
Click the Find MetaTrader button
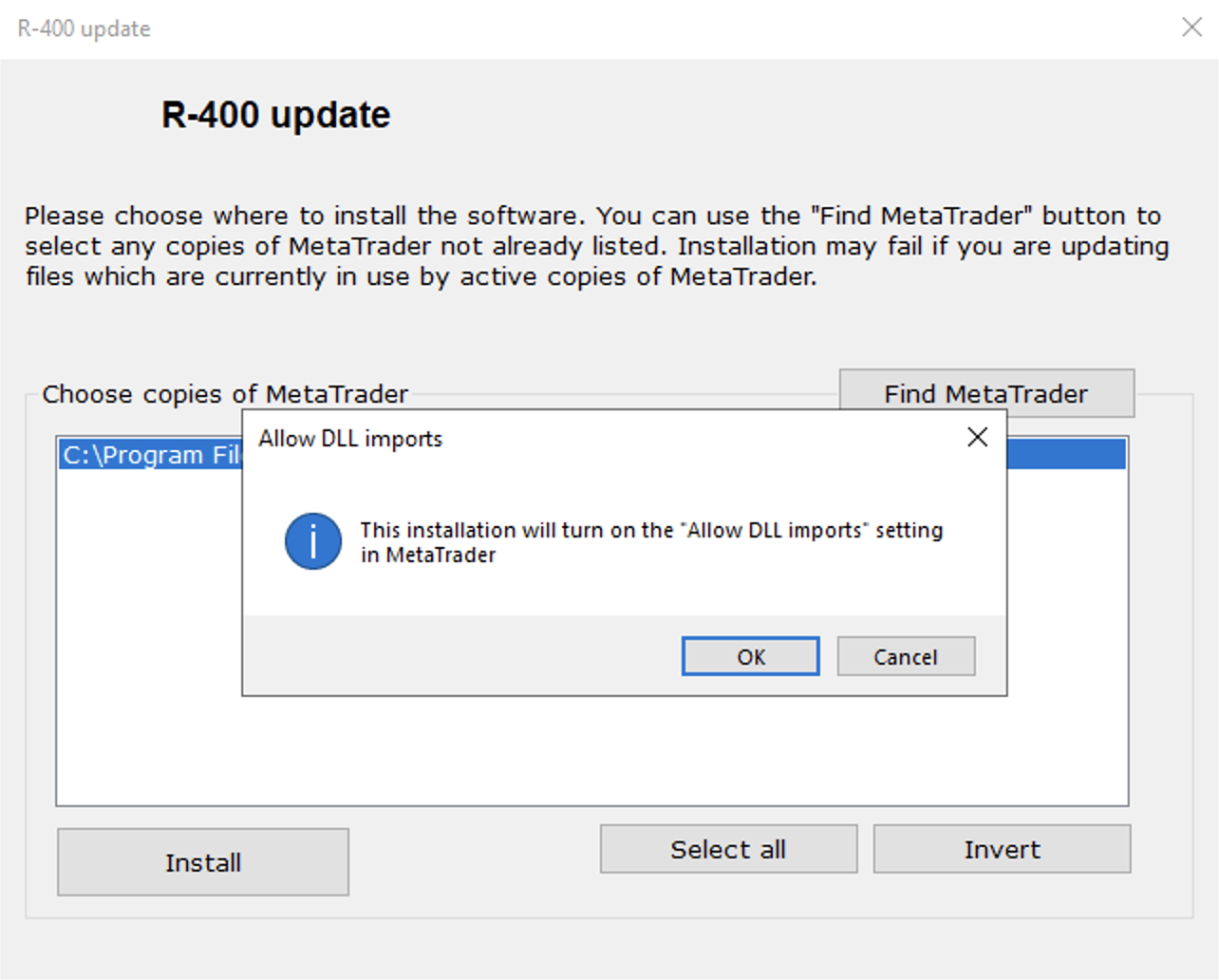pyautogui.click(x=986, y=393)
